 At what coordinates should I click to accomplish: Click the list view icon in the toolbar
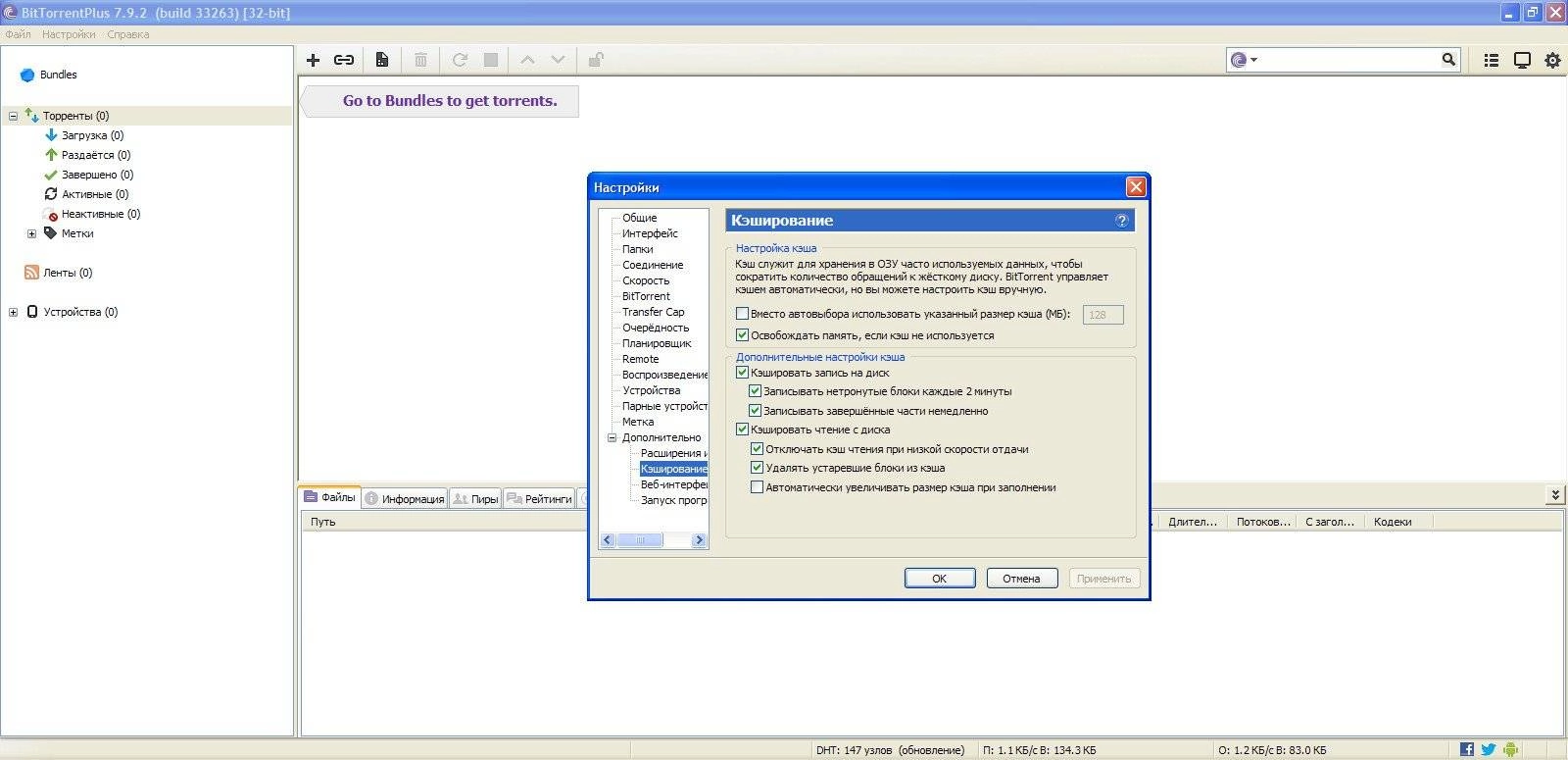point(1492,60)
